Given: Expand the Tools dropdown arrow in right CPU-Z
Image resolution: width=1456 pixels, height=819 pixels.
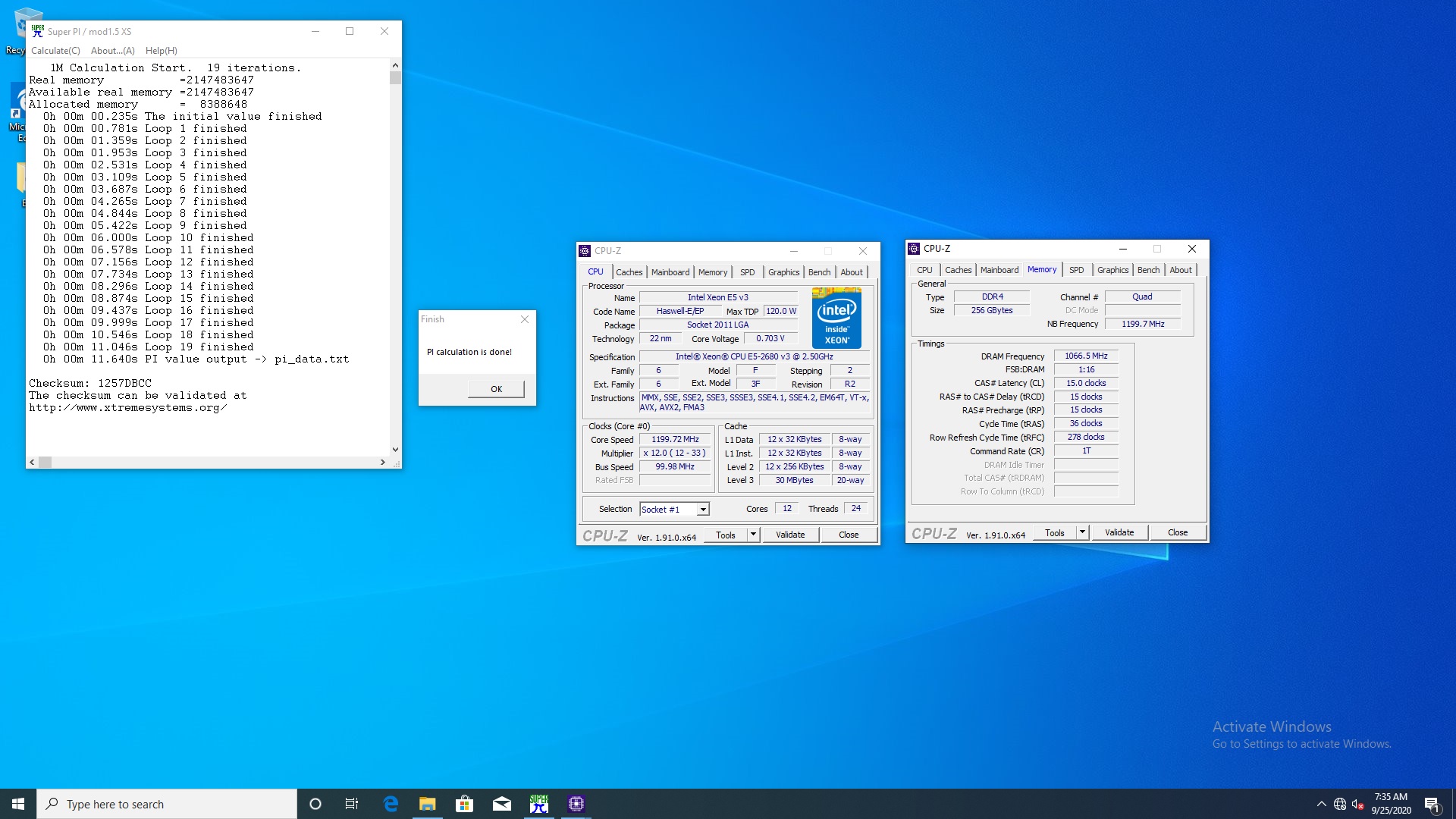Looking at the screenshot, I should [x=1083, y=532].
